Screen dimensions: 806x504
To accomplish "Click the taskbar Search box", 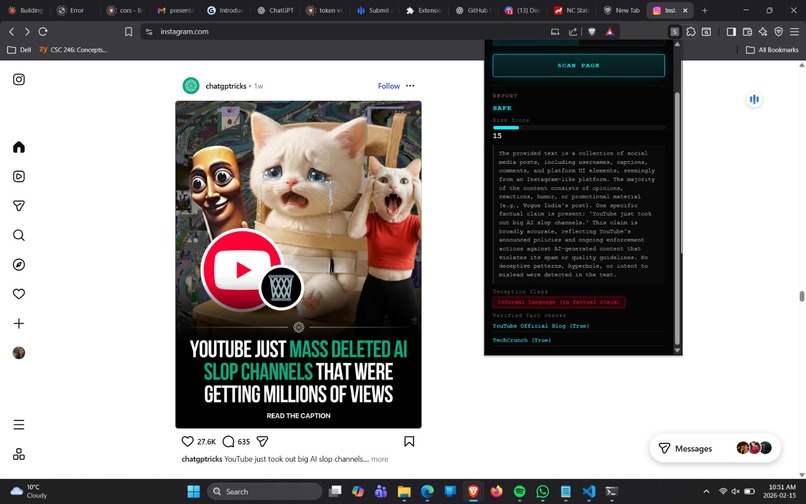I will tap(264, 492).
